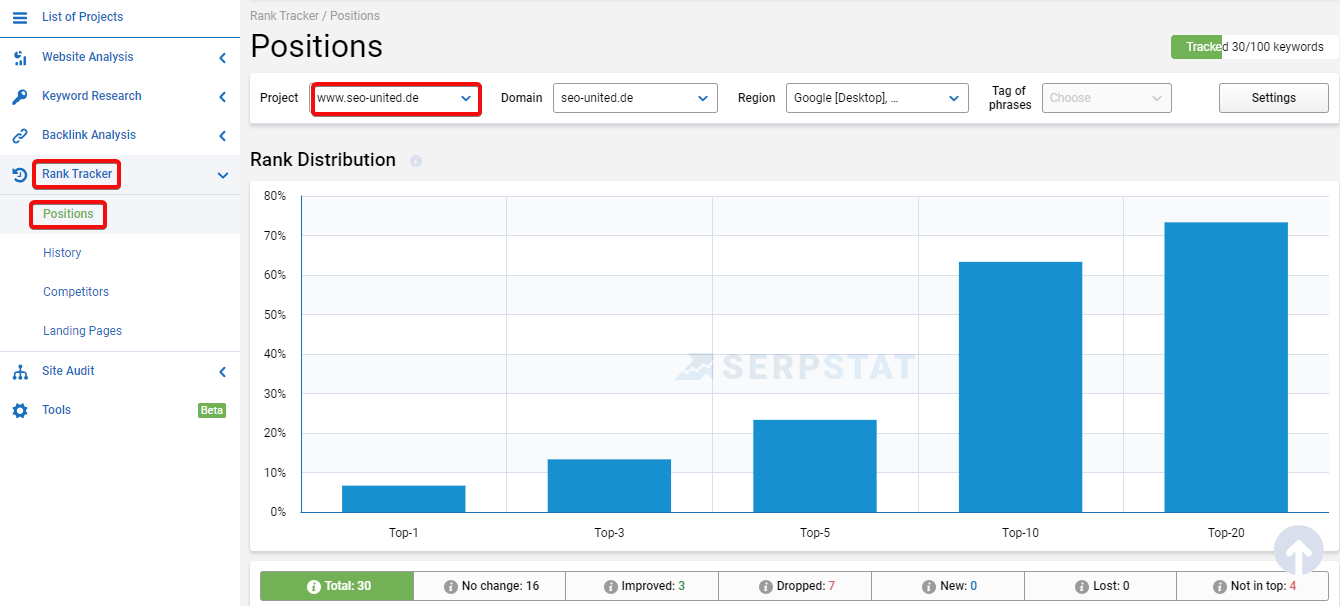Click the Settings button

1274,98
